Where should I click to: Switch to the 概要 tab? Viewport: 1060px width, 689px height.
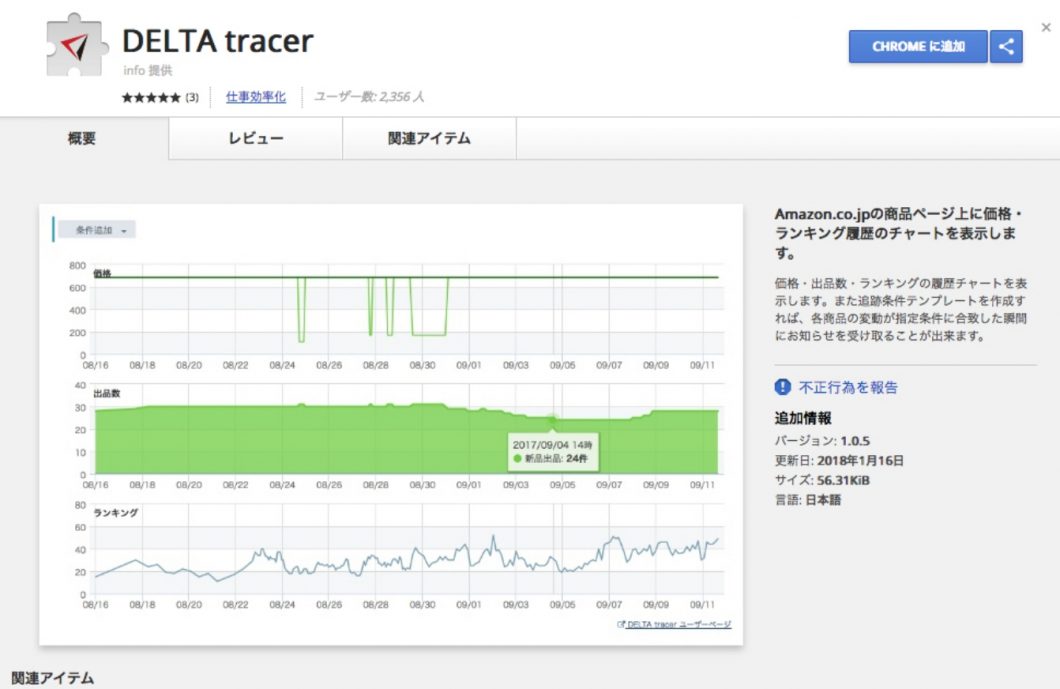pyautogui.click(x=82, y=139)
